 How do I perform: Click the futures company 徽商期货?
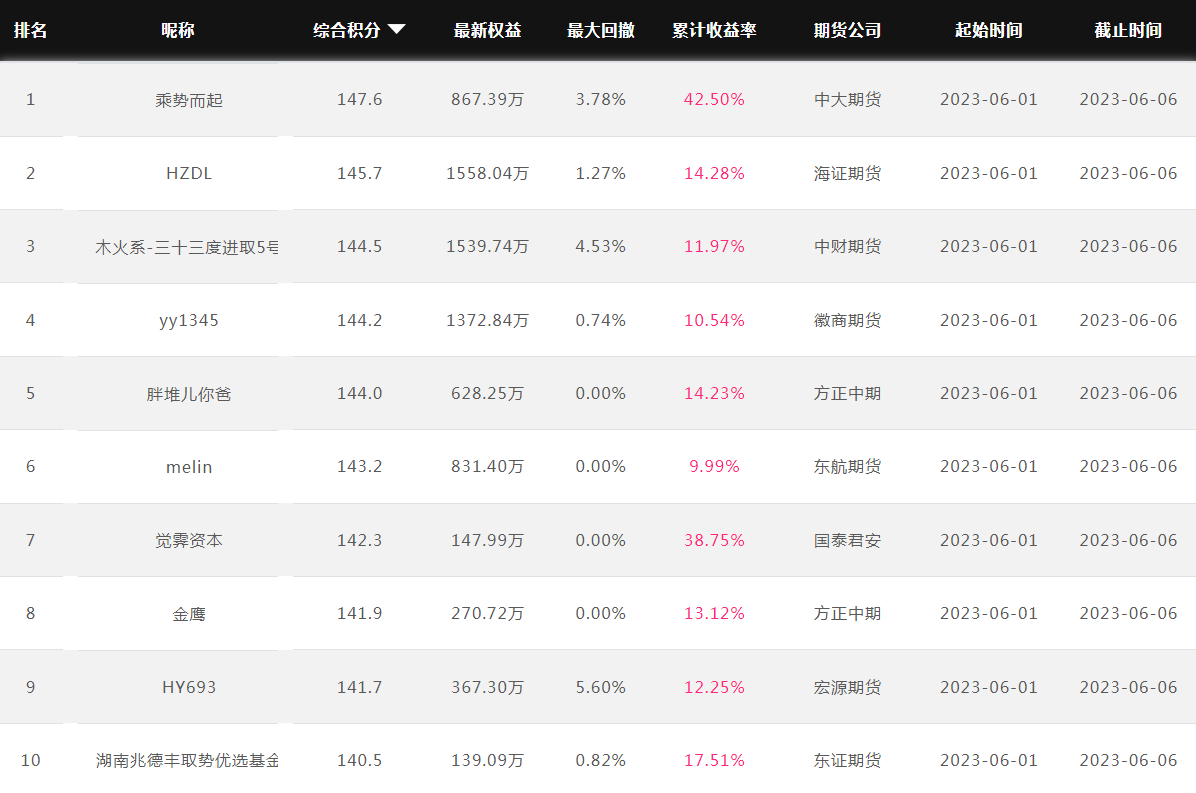pyautogui.click(x=847, y=320)
